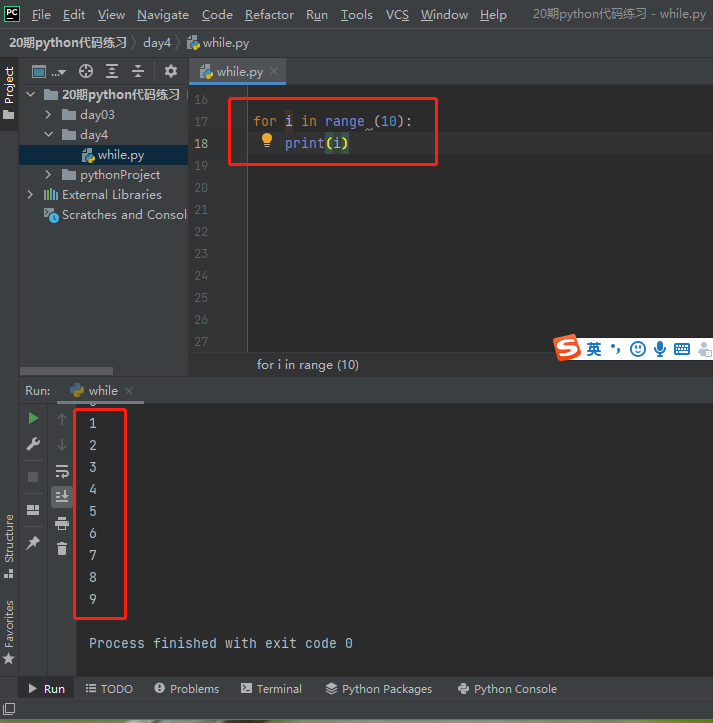Click the down stack trace arrow
The image size is (713, 723).
coord(62,445)
